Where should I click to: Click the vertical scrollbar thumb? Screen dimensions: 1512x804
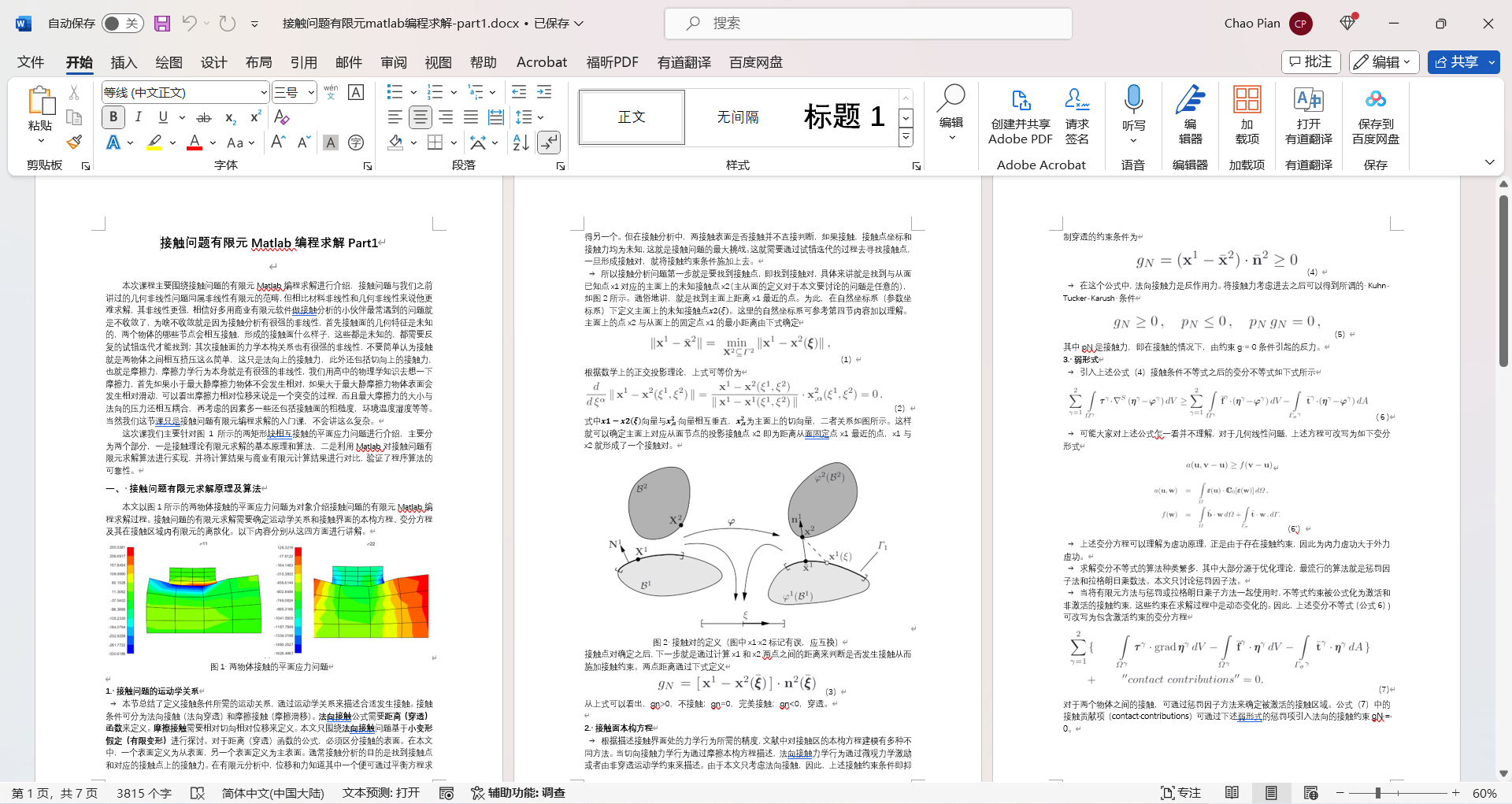click(1503, 280)
